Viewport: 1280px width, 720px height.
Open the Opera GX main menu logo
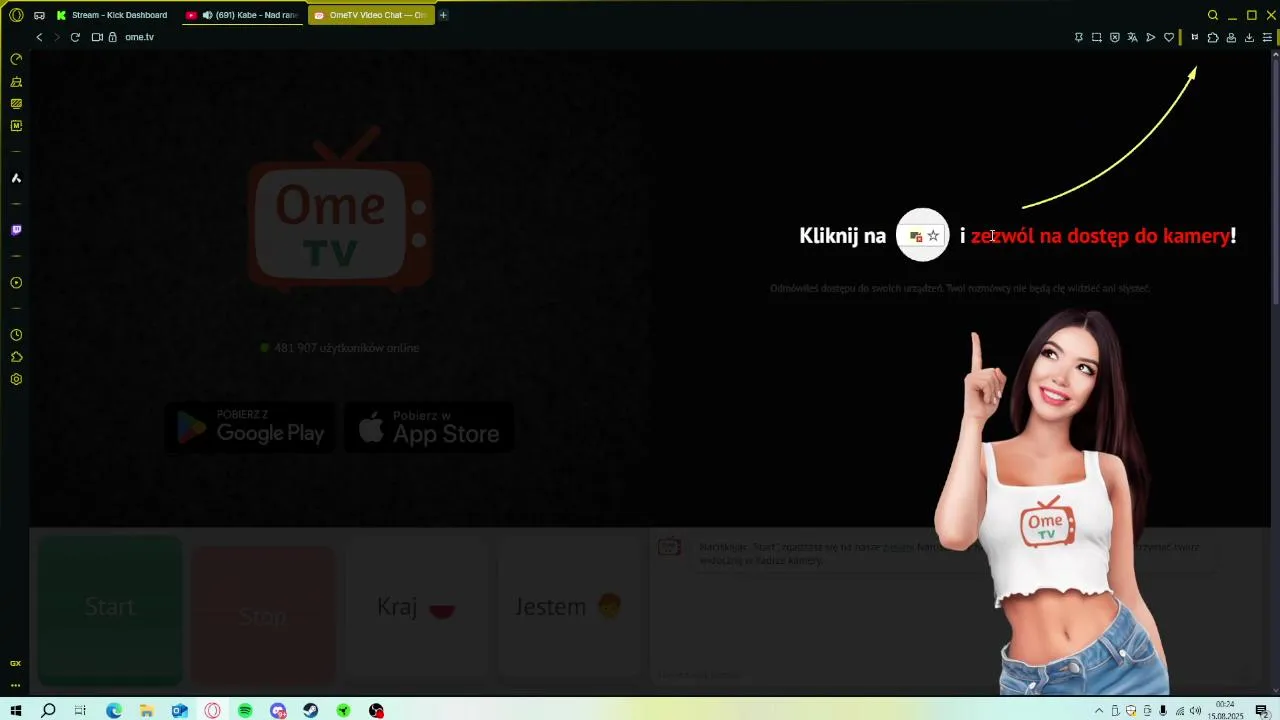16,15
